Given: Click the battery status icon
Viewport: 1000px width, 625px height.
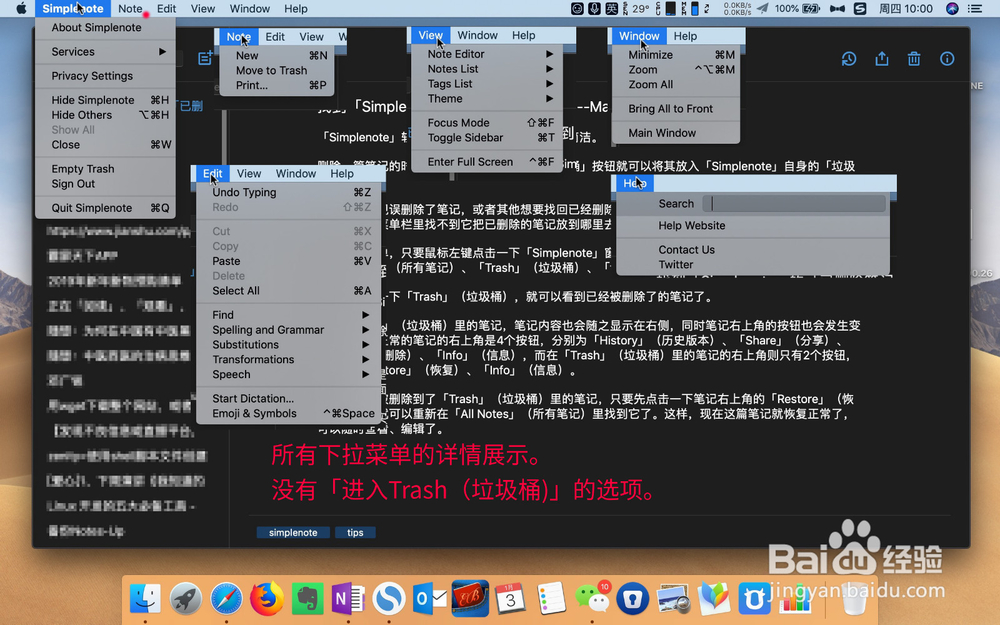Looking at the screenshot, I should [x=811, y=8].
